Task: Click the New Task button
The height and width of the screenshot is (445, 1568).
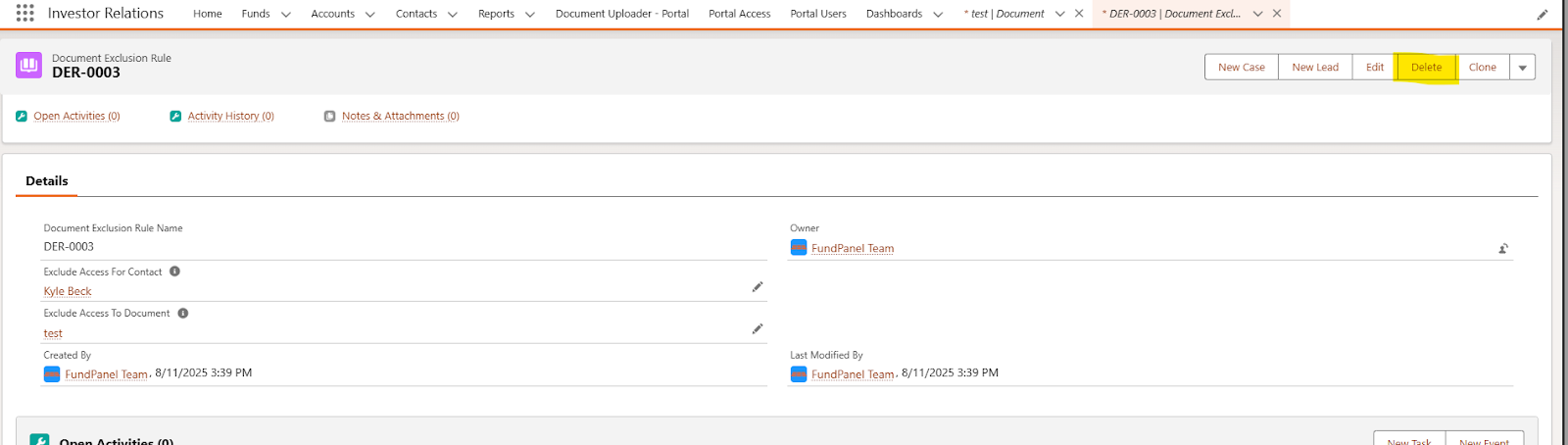Action: pyautogui.click(x=1409, y=440)
